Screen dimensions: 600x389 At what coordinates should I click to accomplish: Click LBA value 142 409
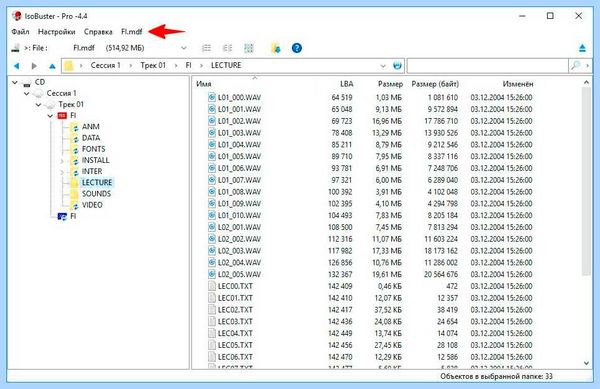pos(340,286)
